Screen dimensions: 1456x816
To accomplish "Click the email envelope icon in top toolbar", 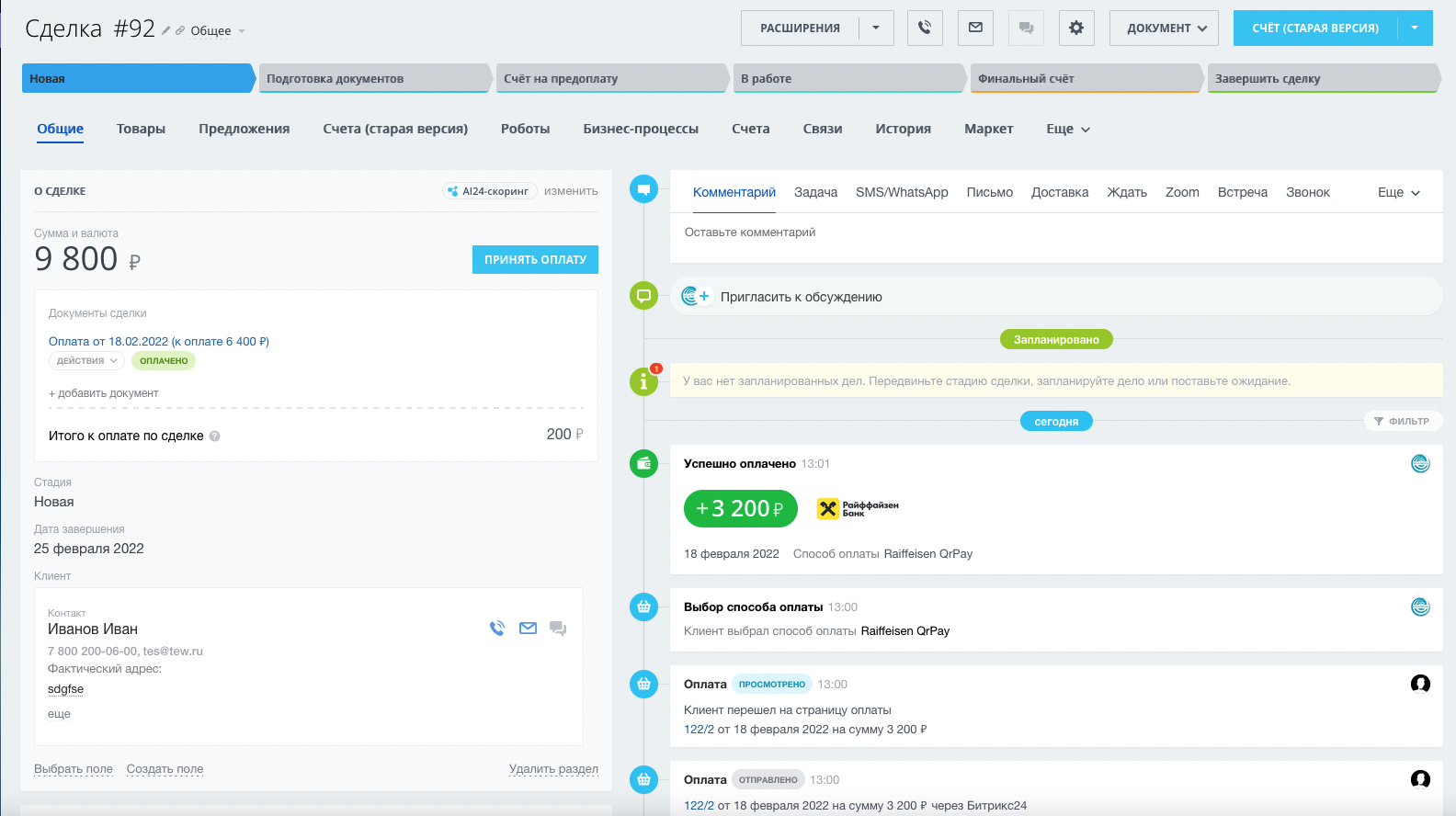I will click(x=975, y=28).
